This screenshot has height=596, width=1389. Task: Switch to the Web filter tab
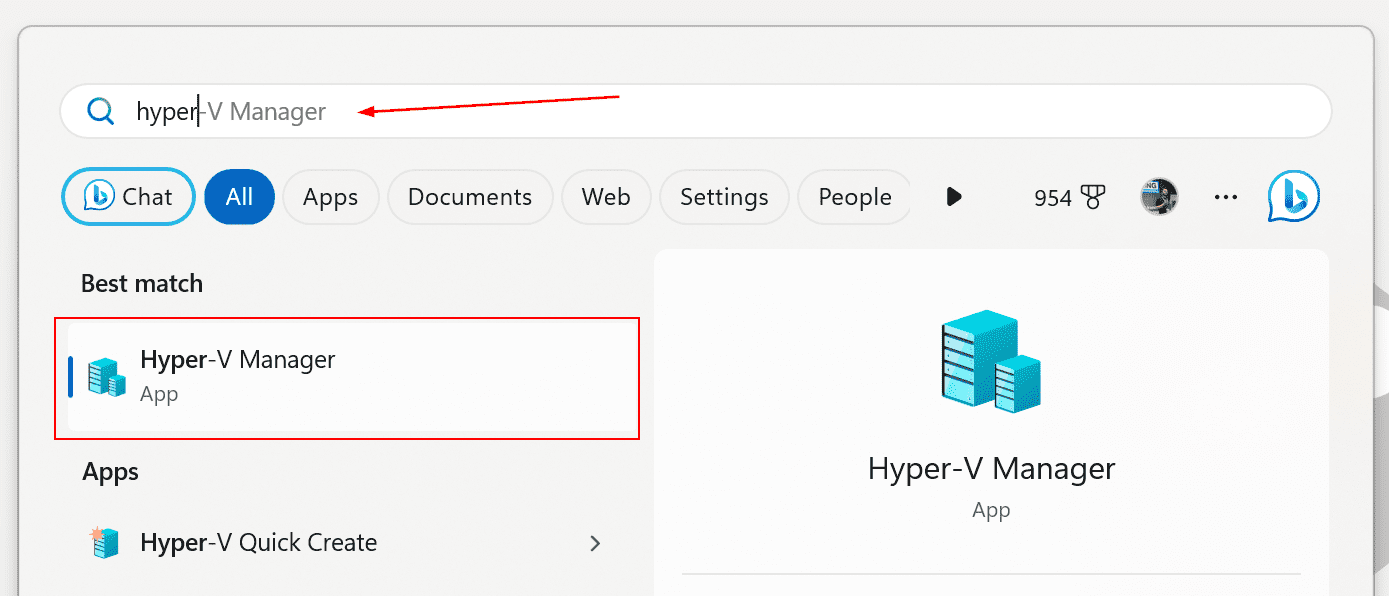click(606, 197)
